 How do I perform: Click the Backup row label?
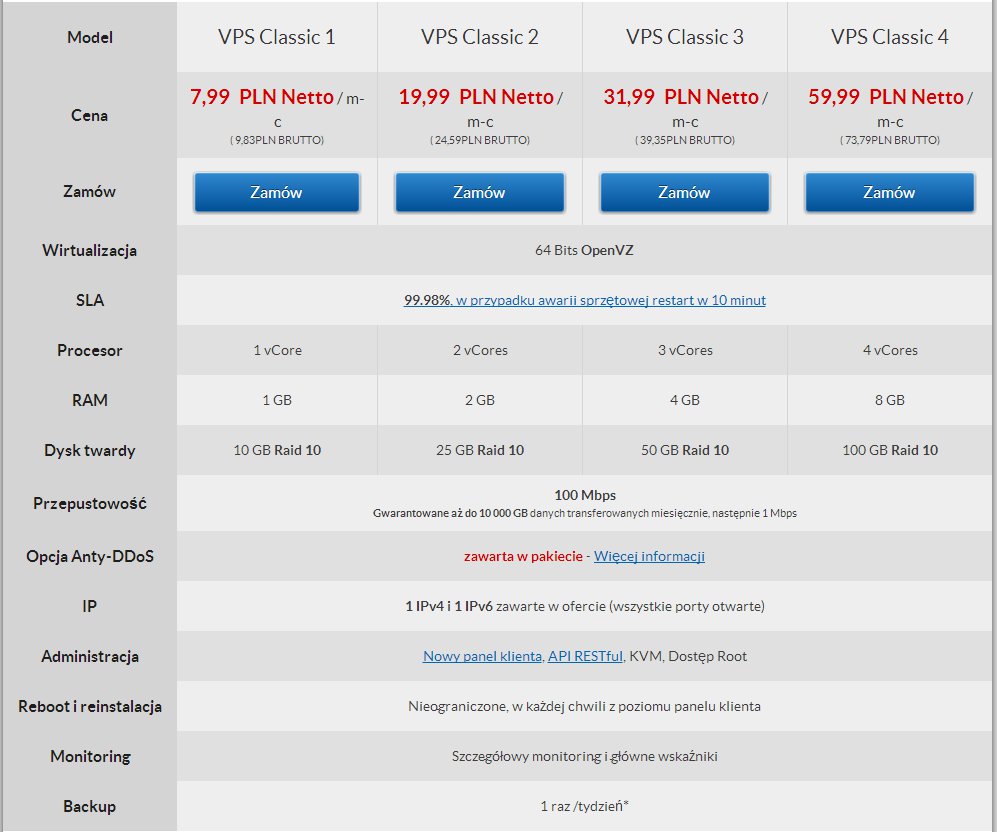(90, 807)
